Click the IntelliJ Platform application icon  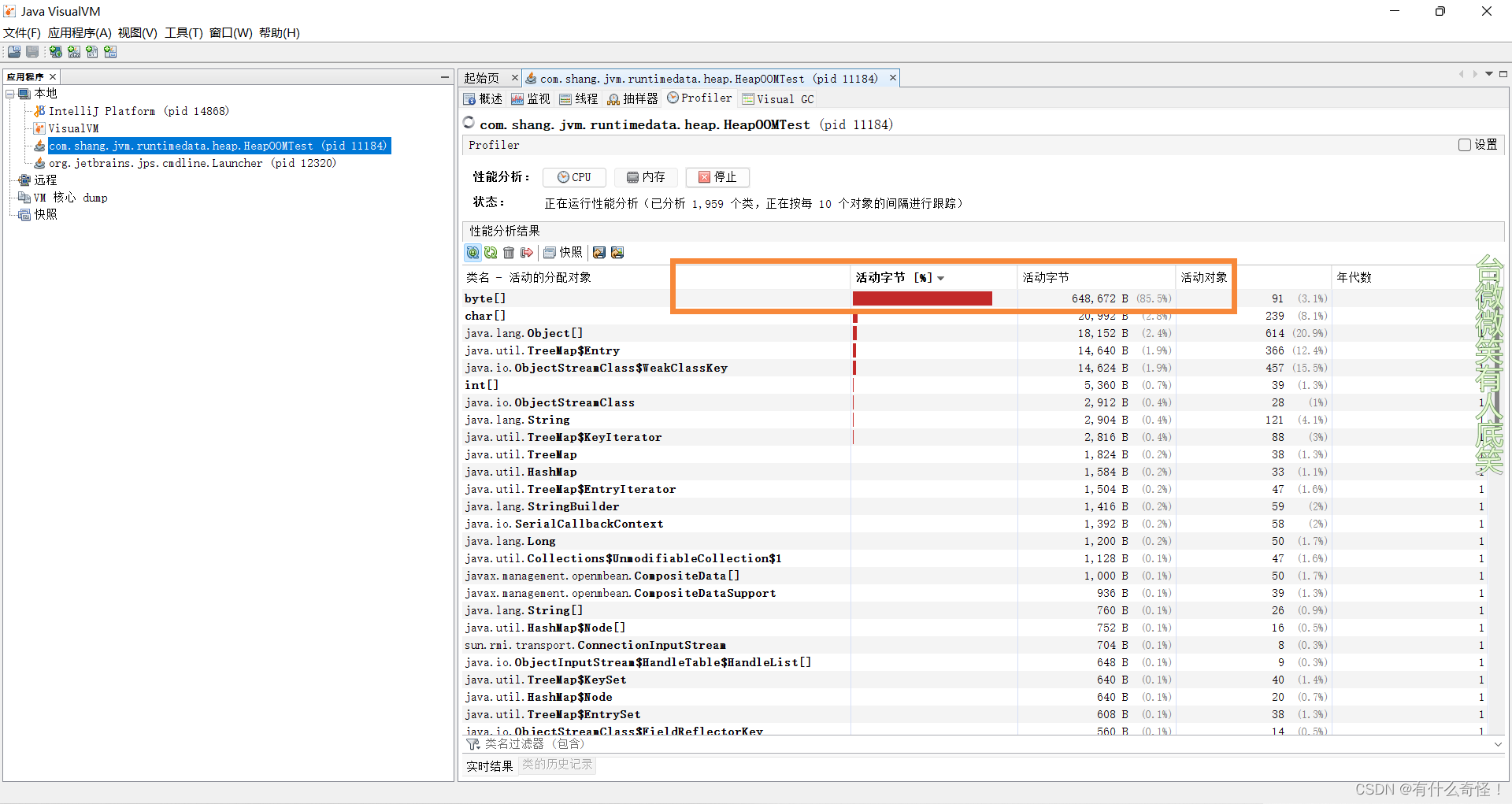click(x=39, y=111)
